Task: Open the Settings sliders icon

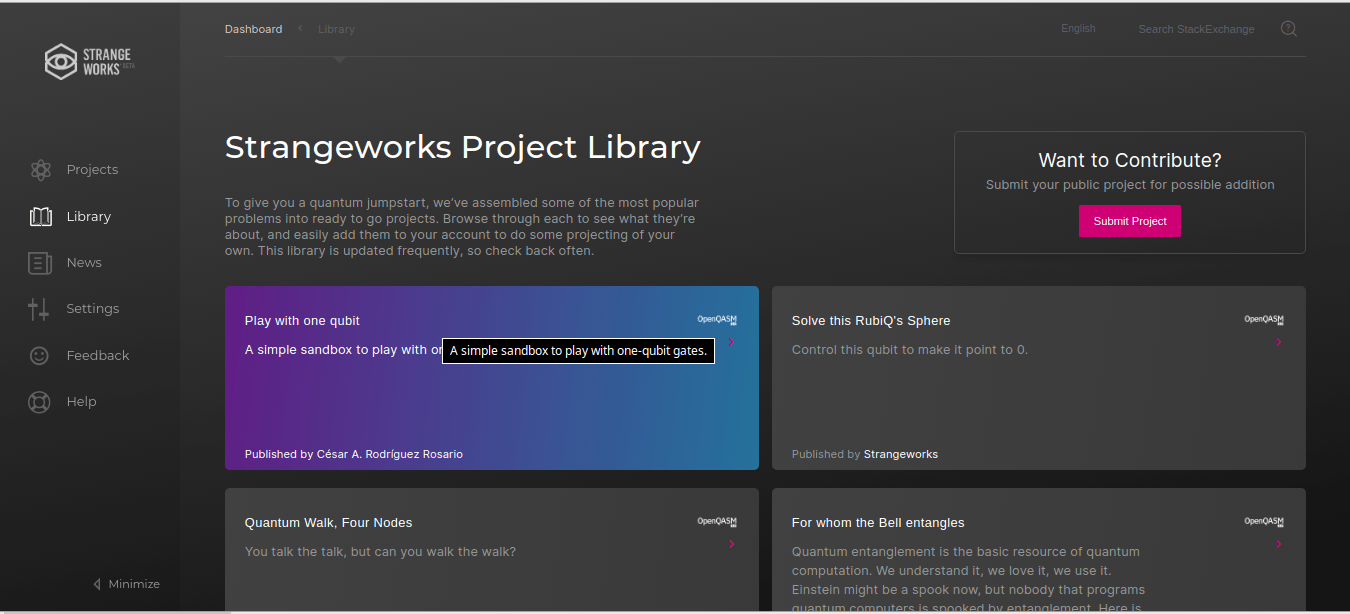Action: pyautogui.click(x=40, y=309)
